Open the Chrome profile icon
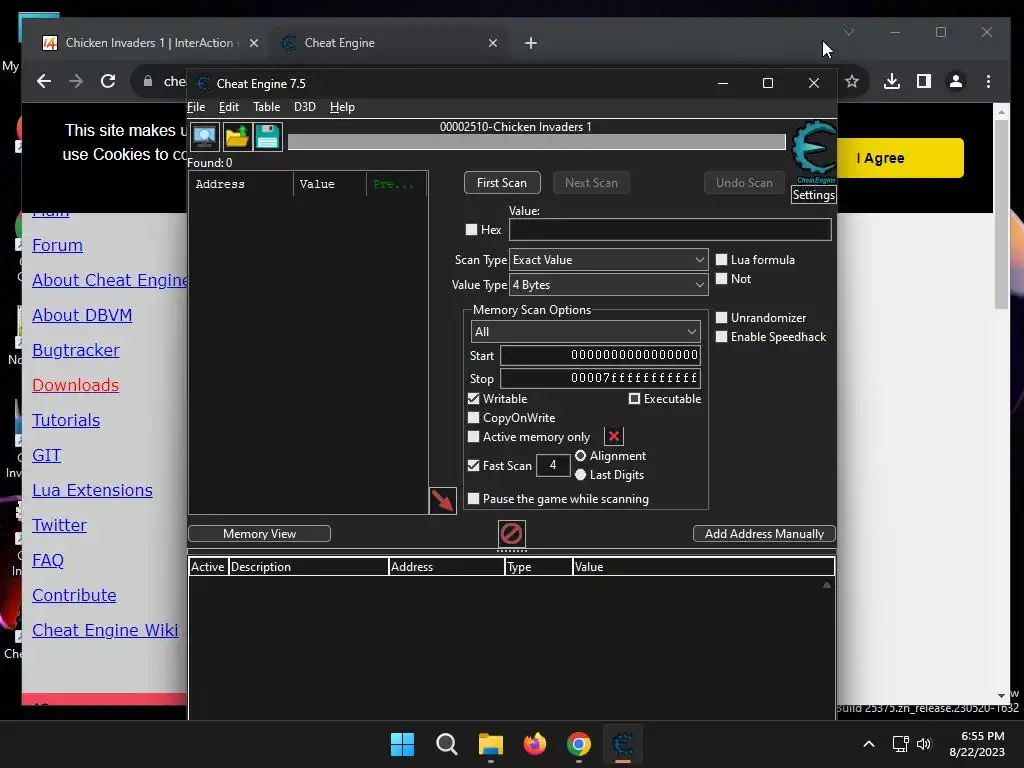Screen dimensions: 1024x768 955,81
